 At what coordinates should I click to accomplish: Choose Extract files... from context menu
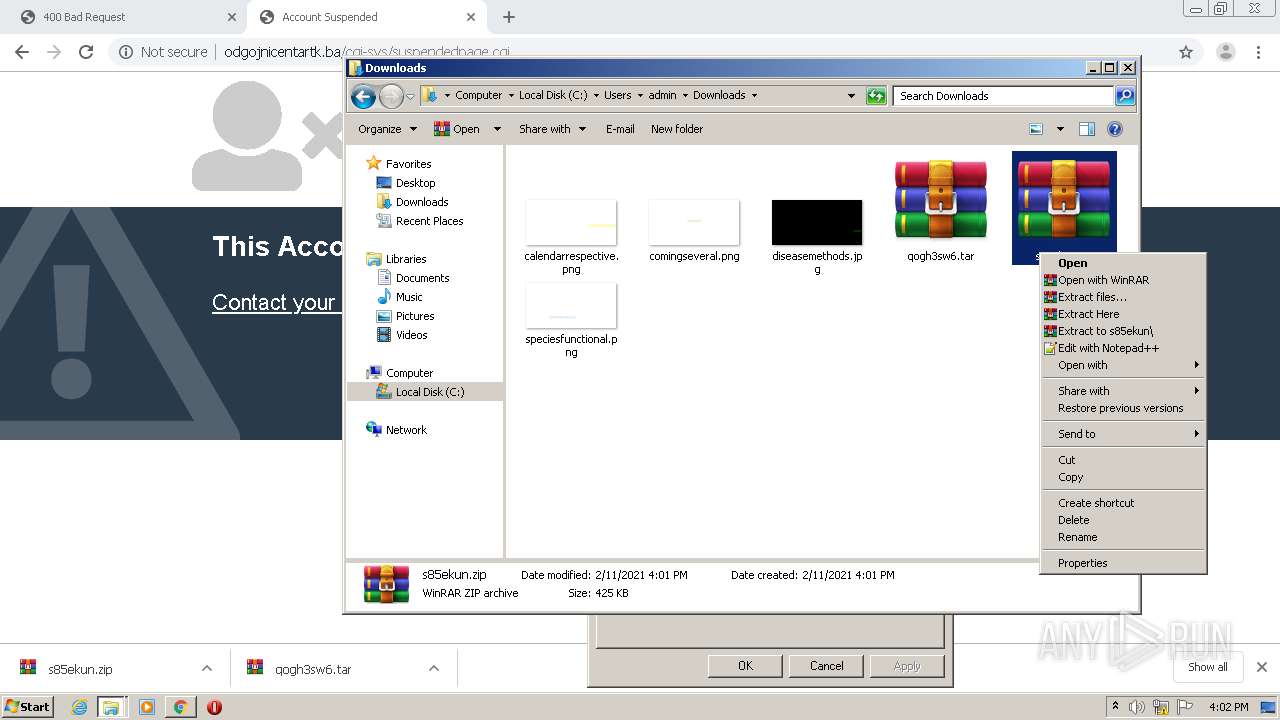[1123, 297]
